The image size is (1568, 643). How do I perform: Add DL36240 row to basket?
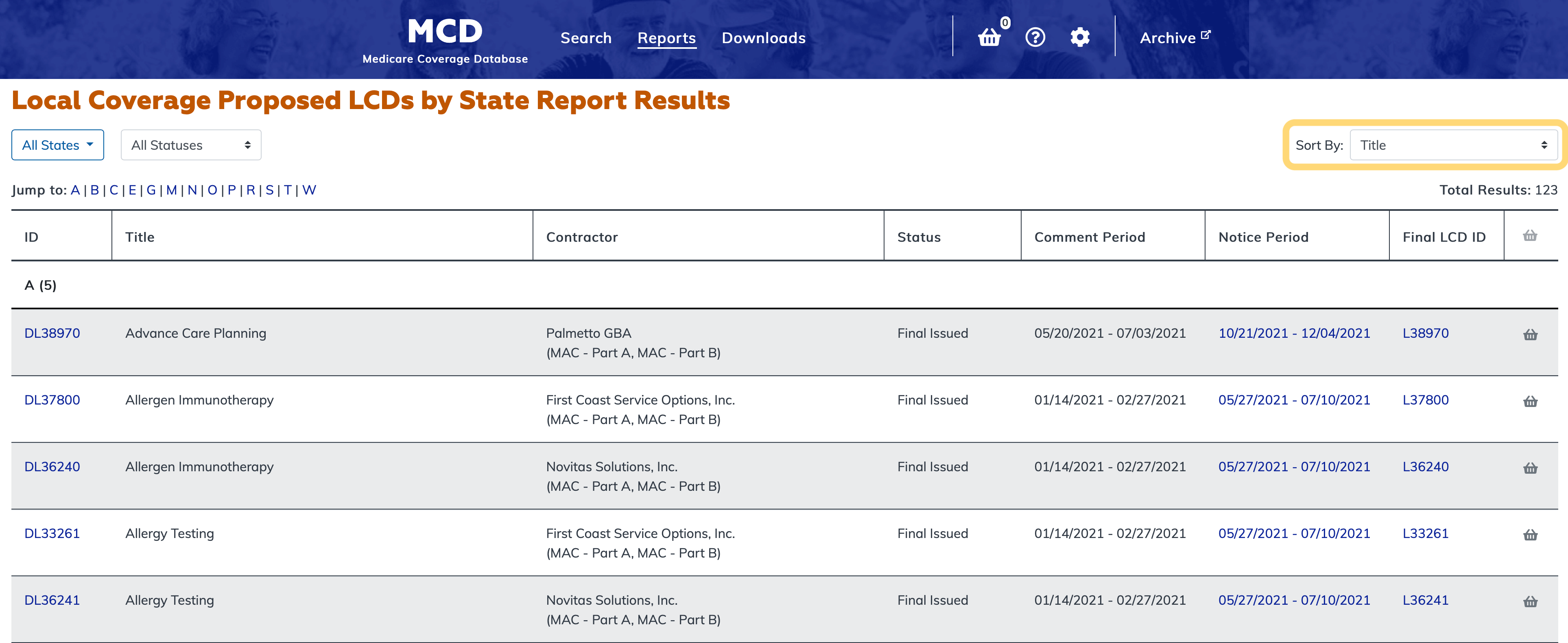tap(1530, 468)
